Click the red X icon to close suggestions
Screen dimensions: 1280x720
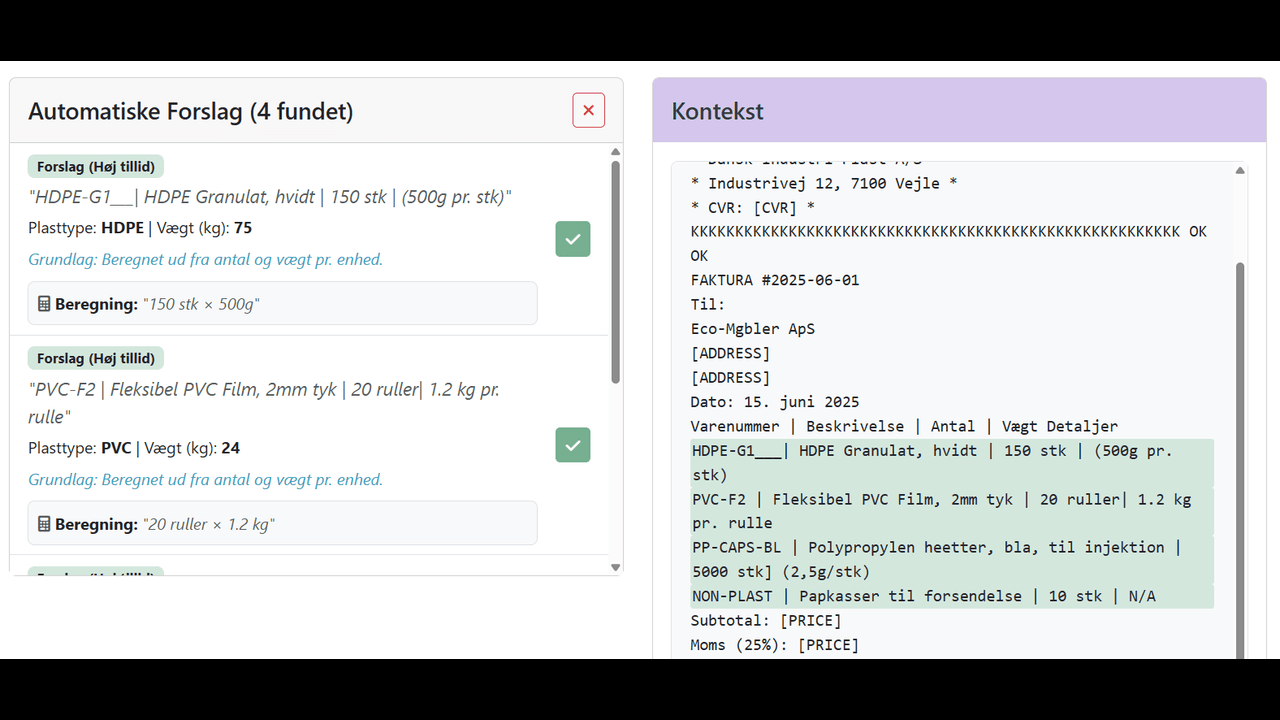[588, 110]
